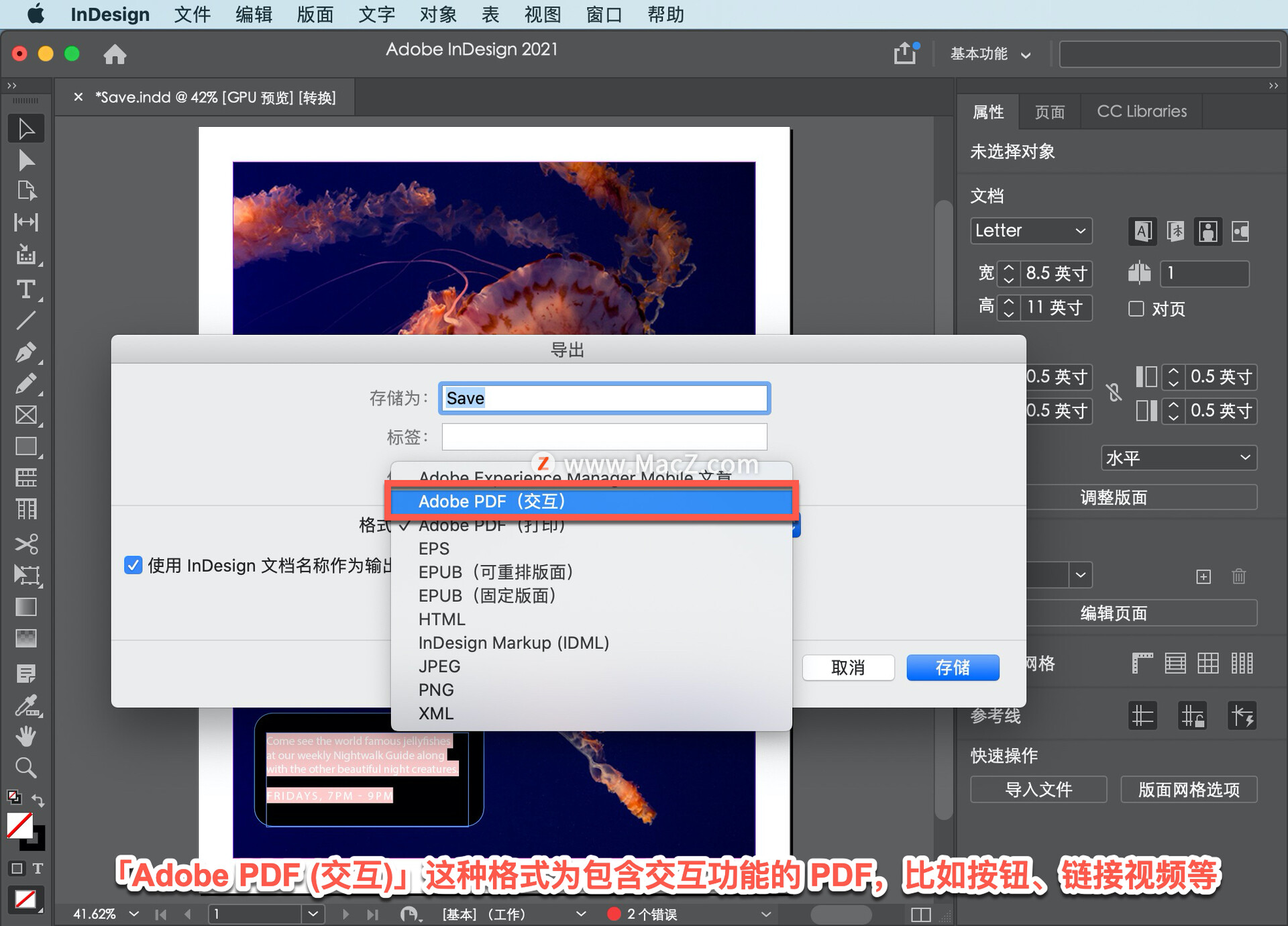Viewport: 1288px width, 926px height.
Task: Select the Zoom tool
Action: pos(26,767)
